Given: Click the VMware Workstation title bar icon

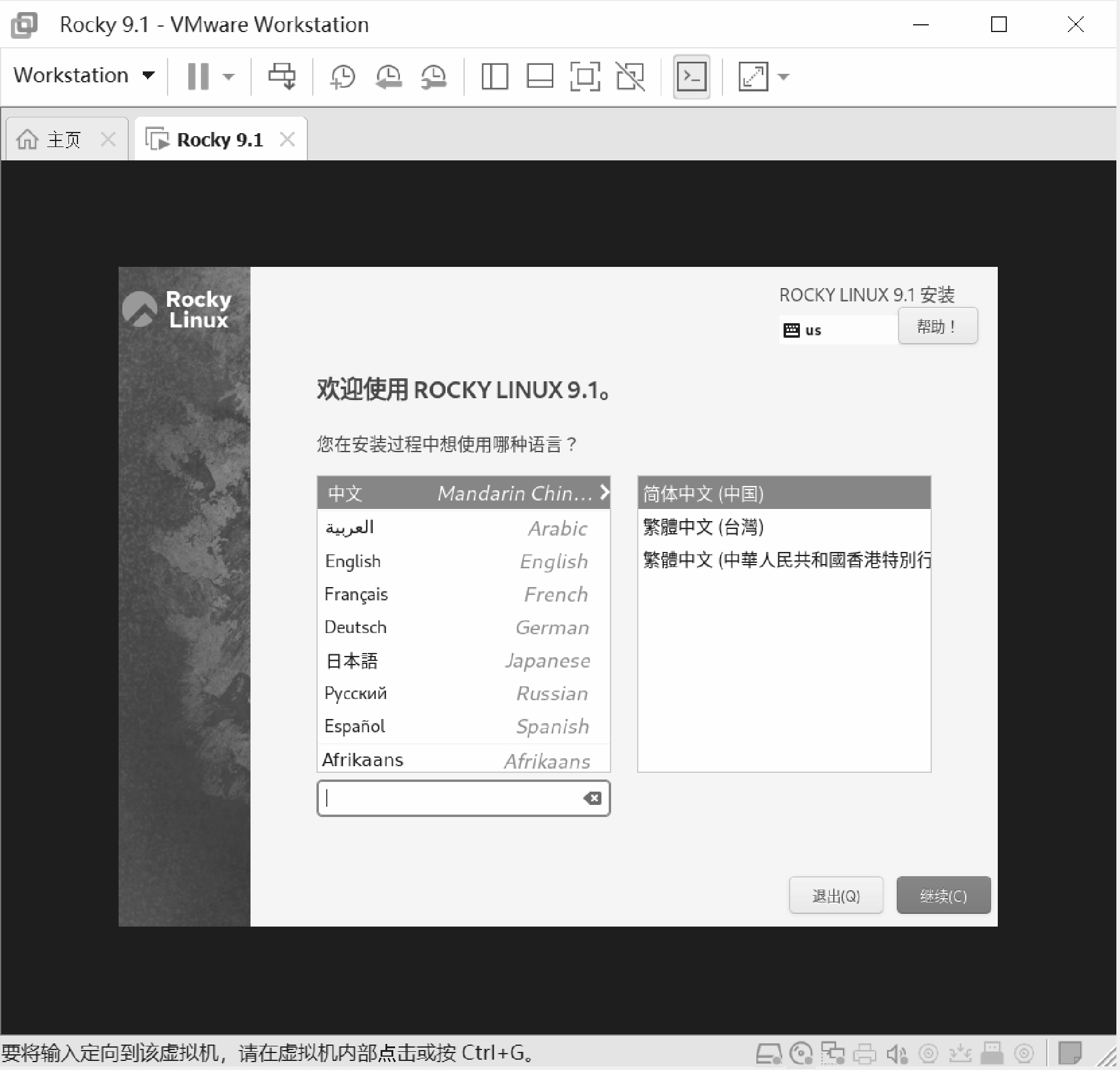Looking at the screenshot, I should pos(24,25).
